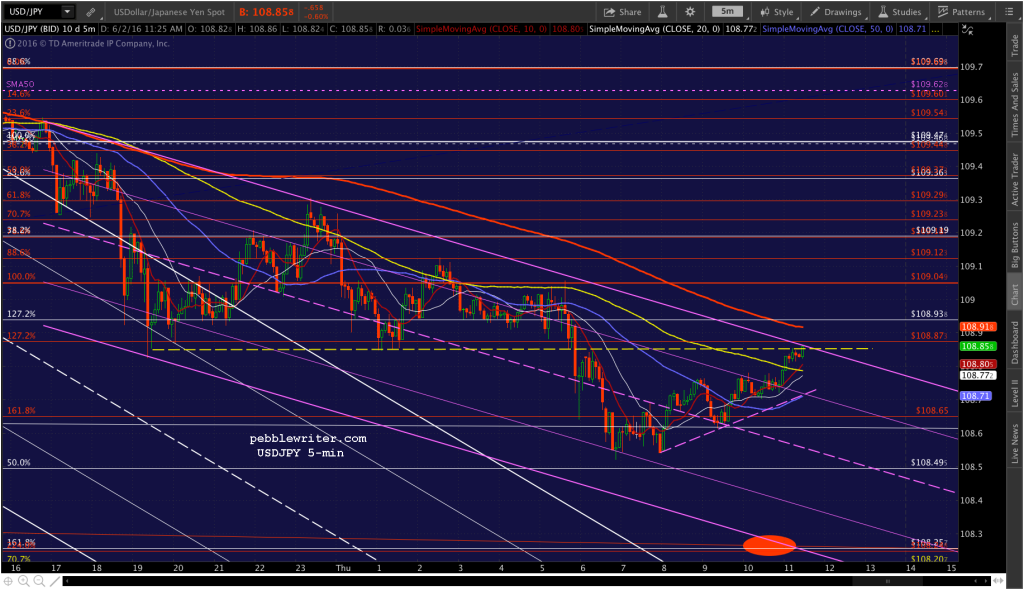Viewport: 1024px width, 590px height.
Task: Click the zoom in magnifier icon
Action: point(24,581)
